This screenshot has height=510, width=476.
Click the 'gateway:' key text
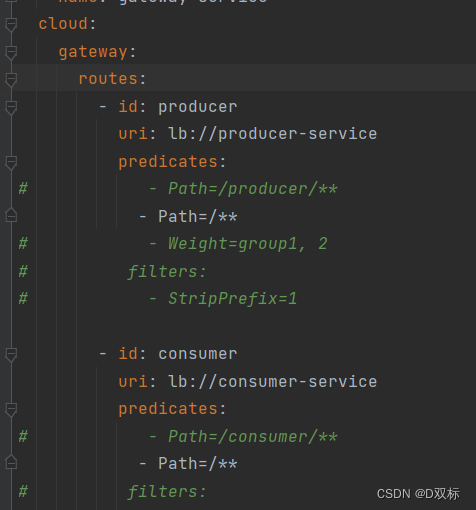97,52
